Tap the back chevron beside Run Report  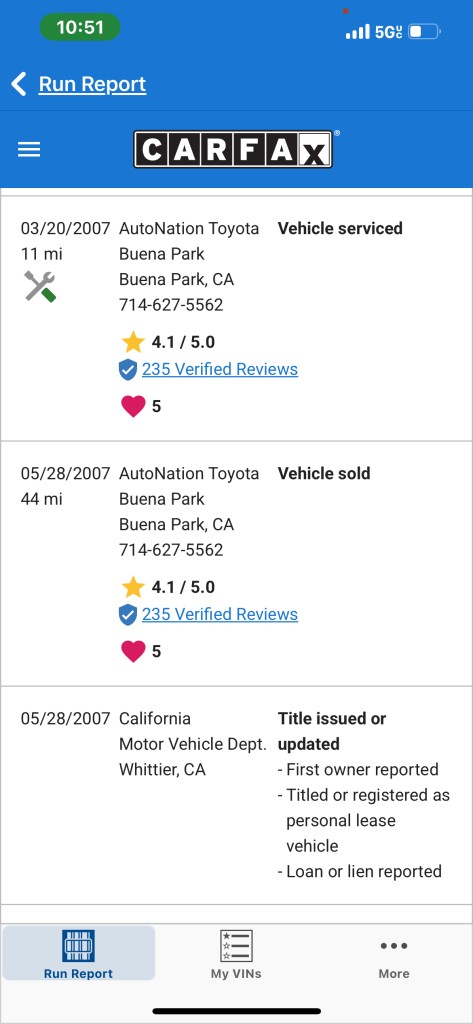click(x=19, y=84)
